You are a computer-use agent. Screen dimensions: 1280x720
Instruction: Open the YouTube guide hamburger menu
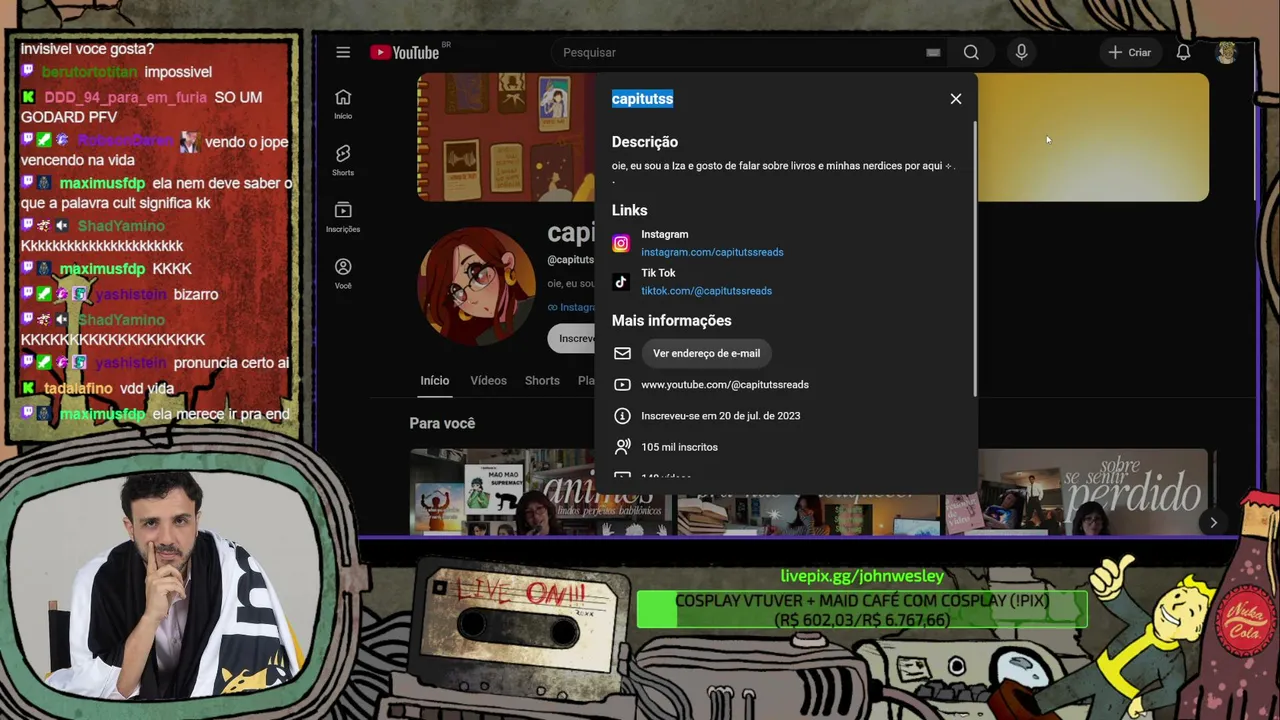343,52
